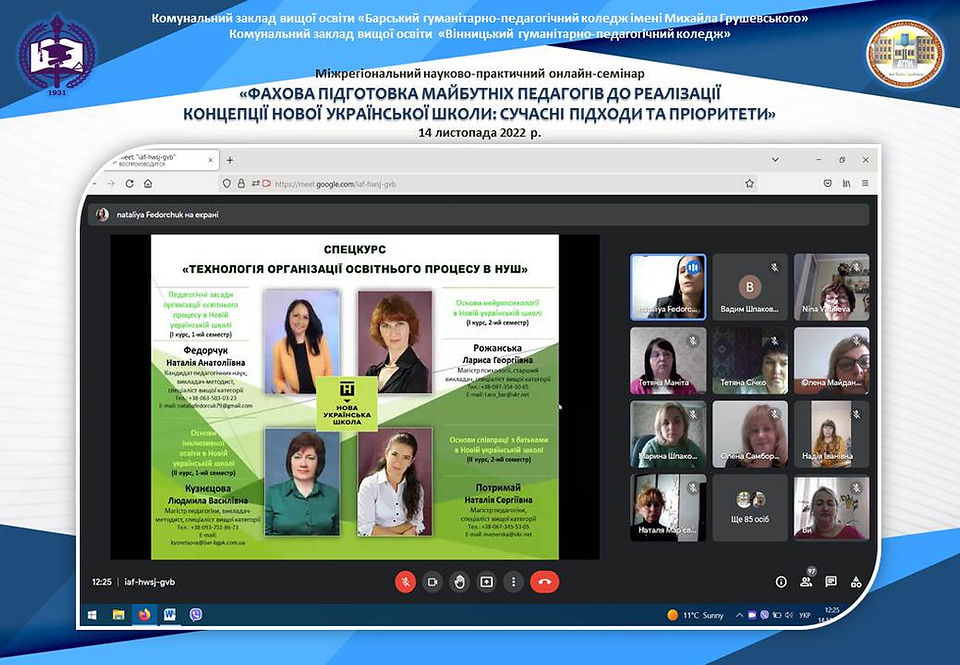Toggle the camera button in Meet
This screenshot has width=960, height=665.
(x=432, y=582)
